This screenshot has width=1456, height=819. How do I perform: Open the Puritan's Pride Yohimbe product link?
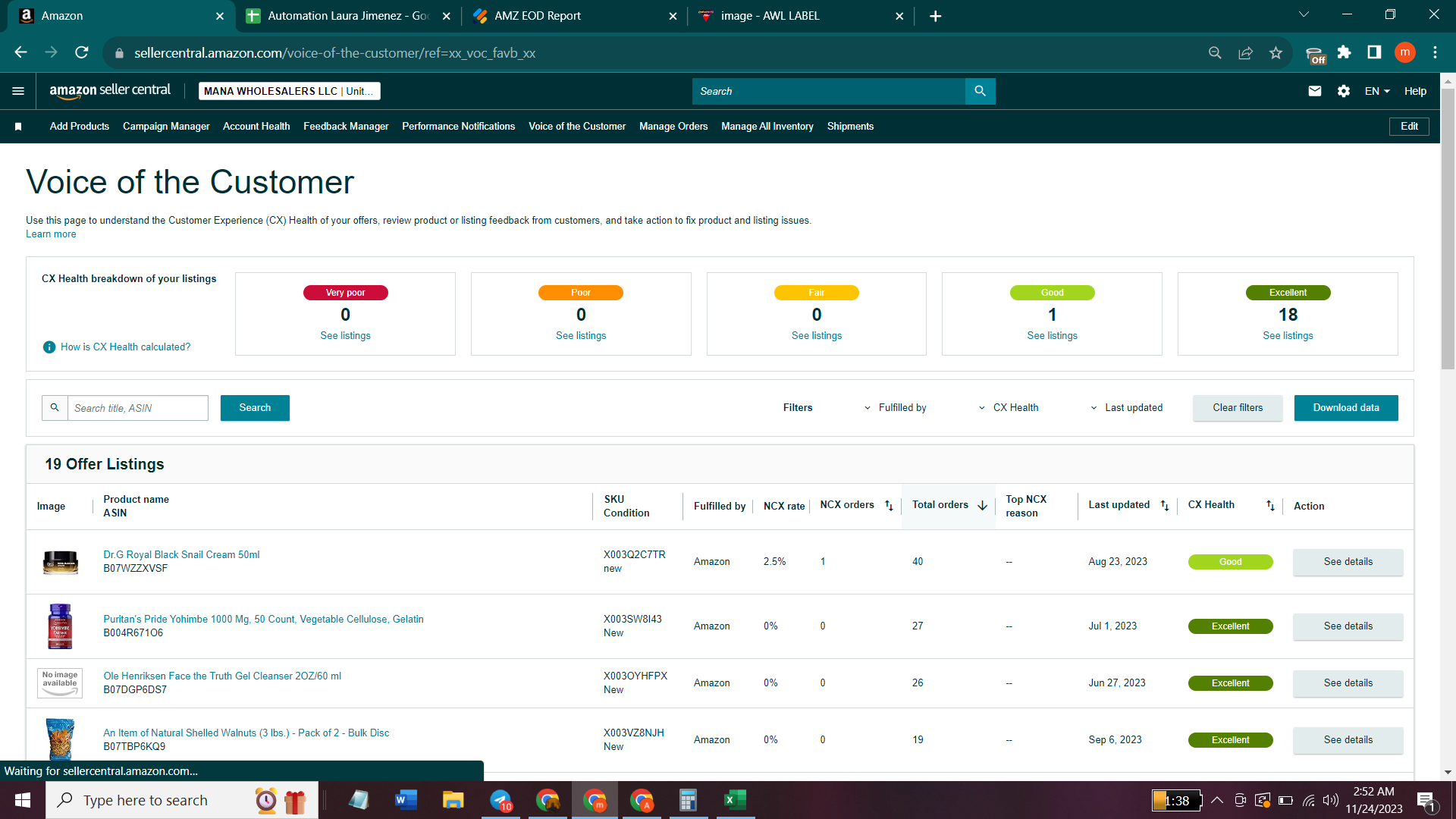(x=263, y=620)
